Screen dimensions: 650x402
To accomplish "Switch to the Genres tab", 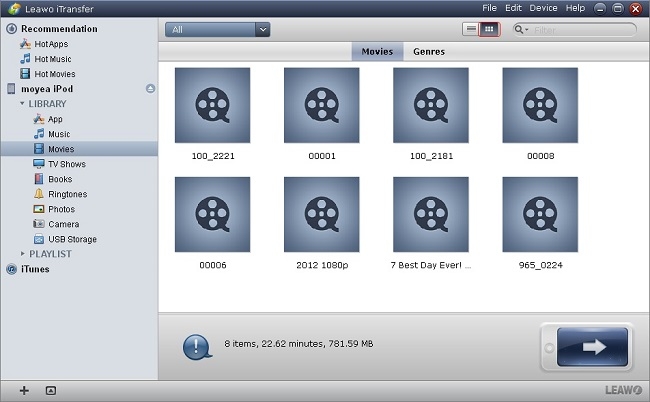I will 428,51.
